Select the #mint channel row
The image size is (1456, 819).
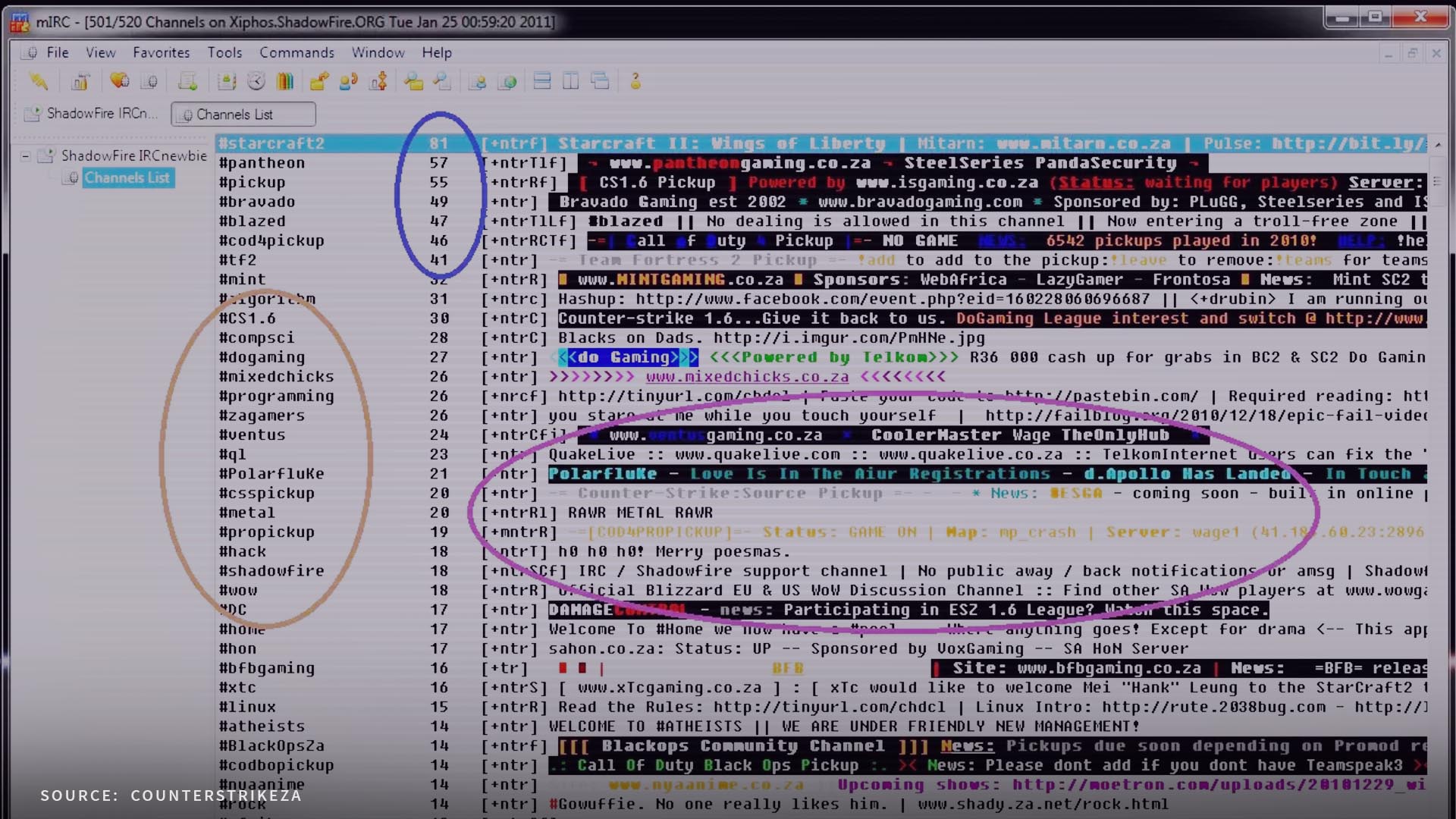coord(821,280)
